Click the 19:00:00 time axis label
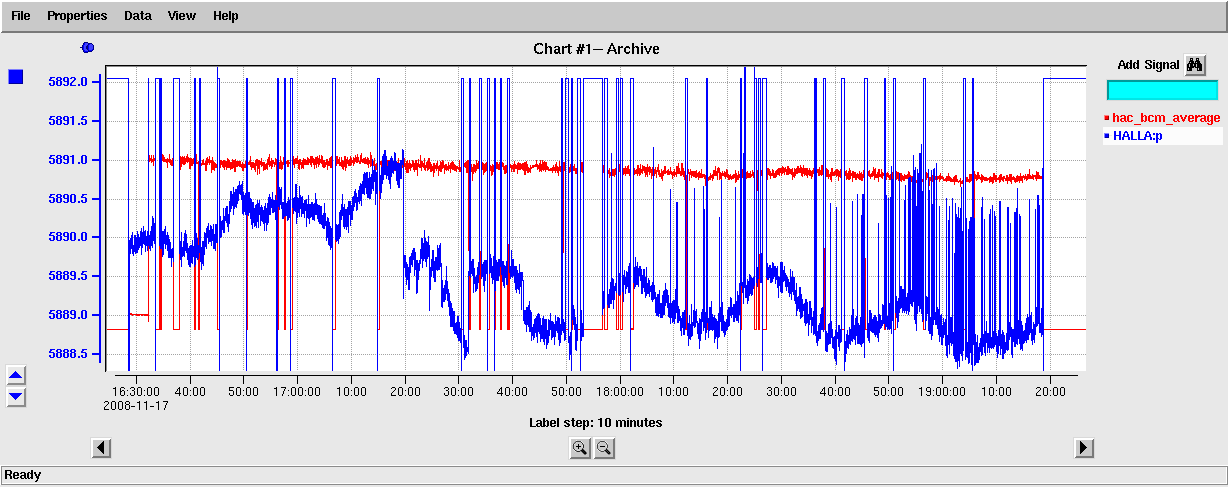Viewport: 1228px width, 487px height. (941, 392)
